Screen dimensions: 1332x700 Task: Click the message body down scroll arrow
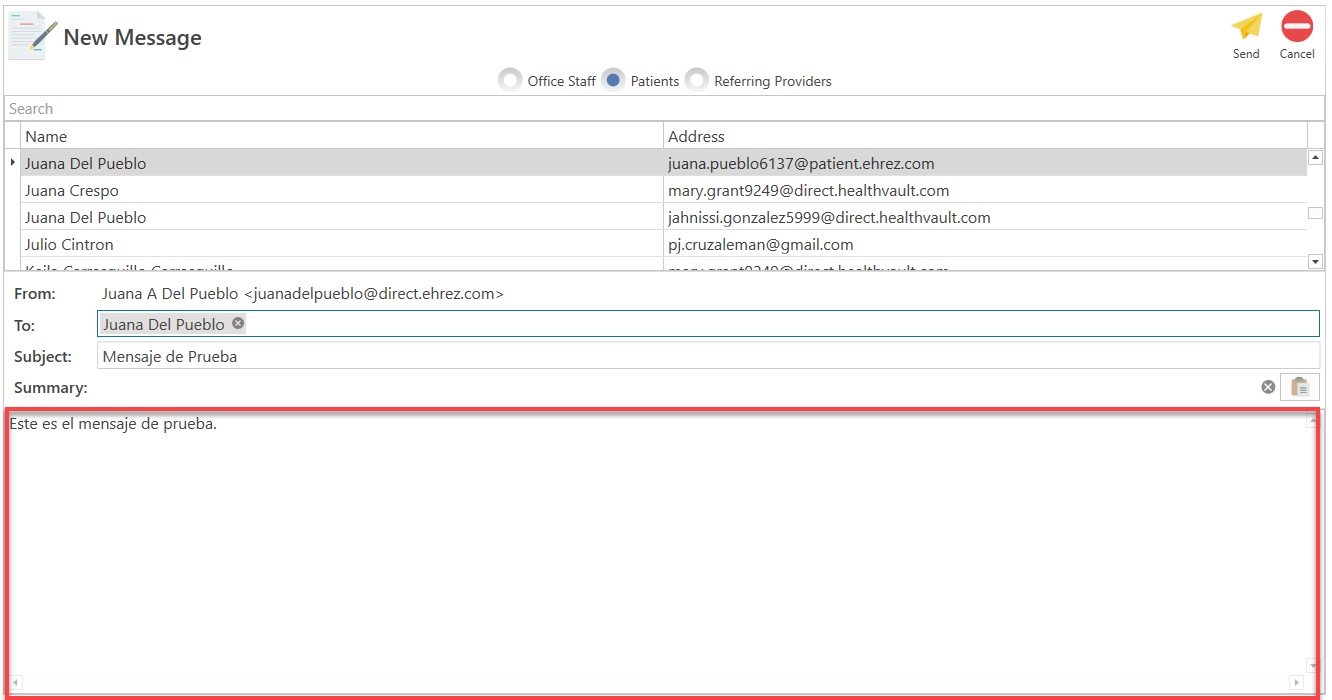[1311, 666]
